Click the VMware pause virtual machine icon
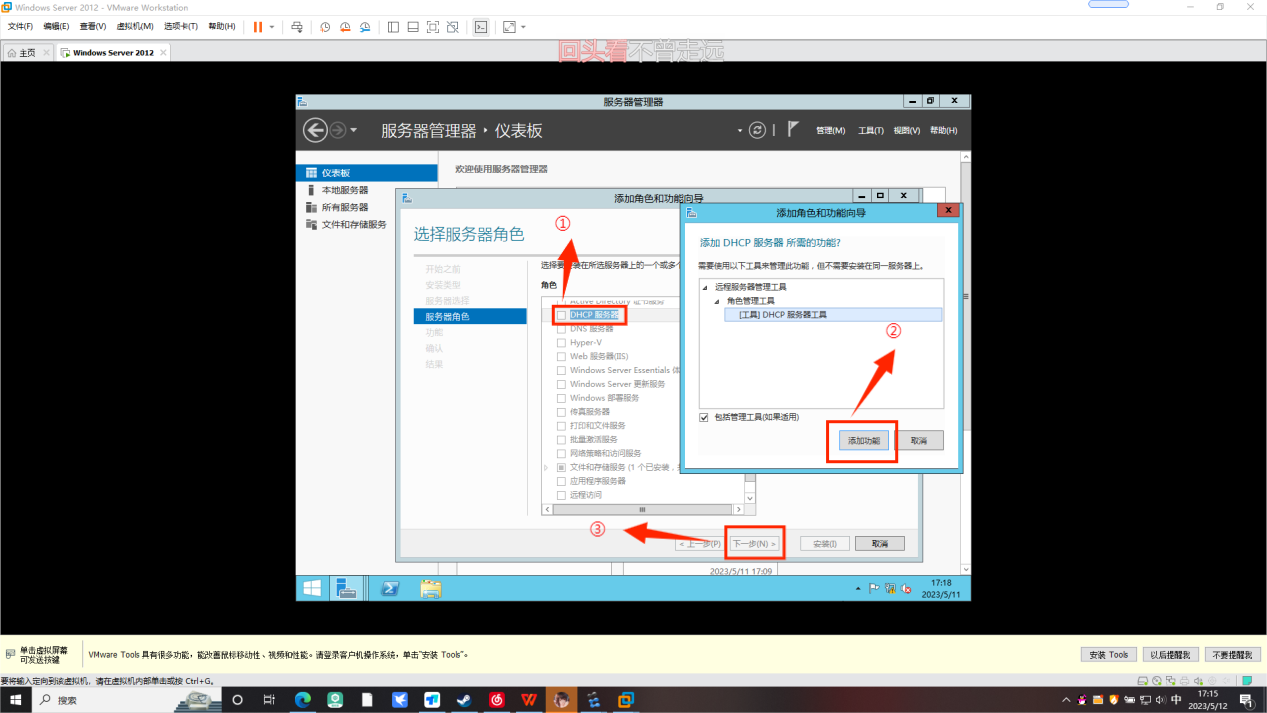1267x713 pixels. (258, 27)
